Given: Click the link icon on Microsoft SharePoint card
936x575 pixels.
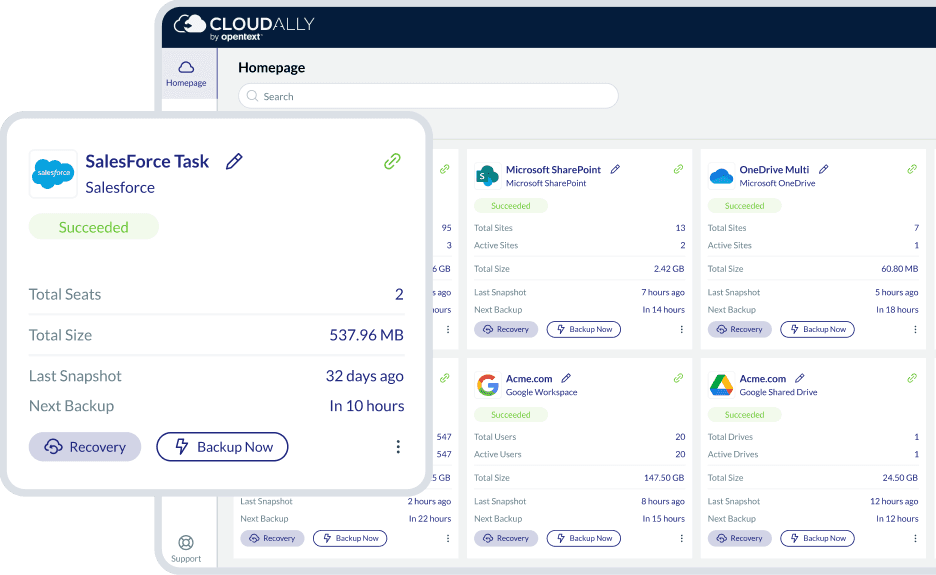Looking at the screenshot, I should pyautogui.click(x=678, y=169).
